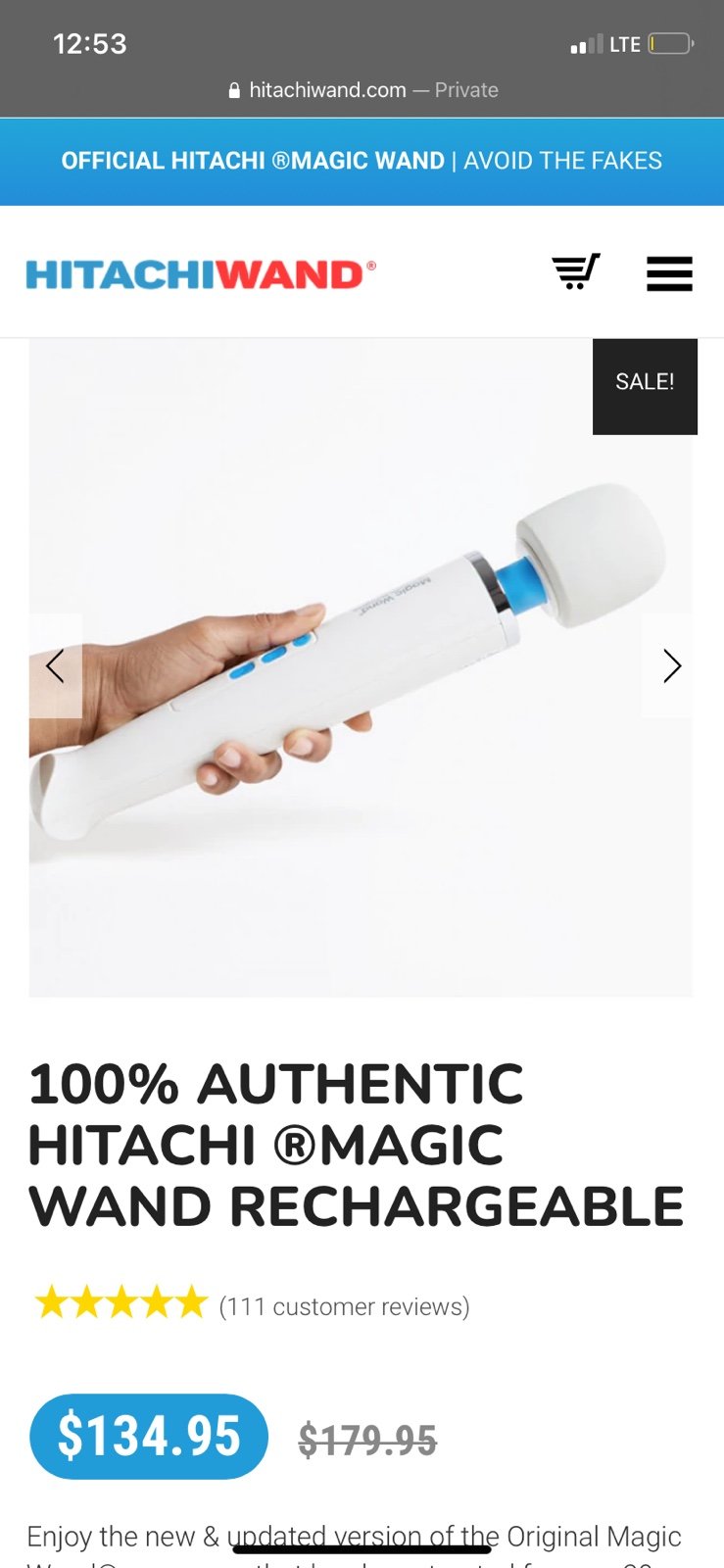
Task: Show the previous product image
Action: 55,666
